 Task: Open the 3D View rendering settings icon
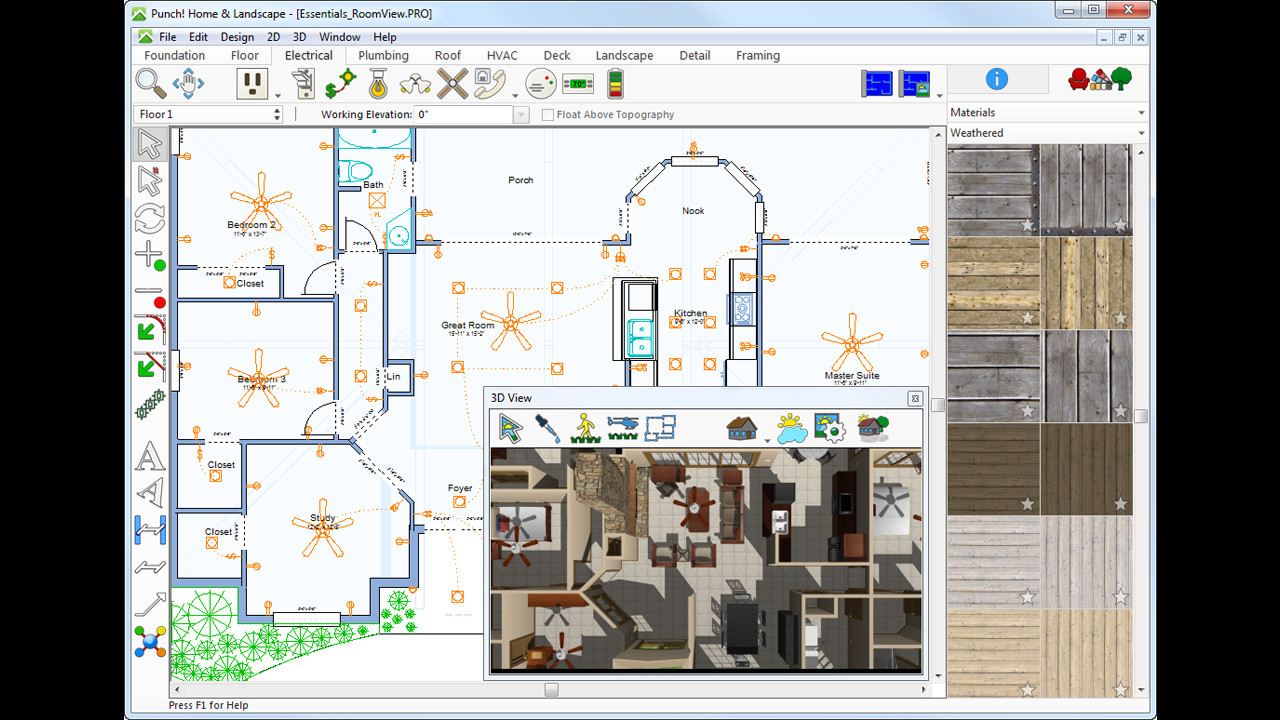[828, 428]
